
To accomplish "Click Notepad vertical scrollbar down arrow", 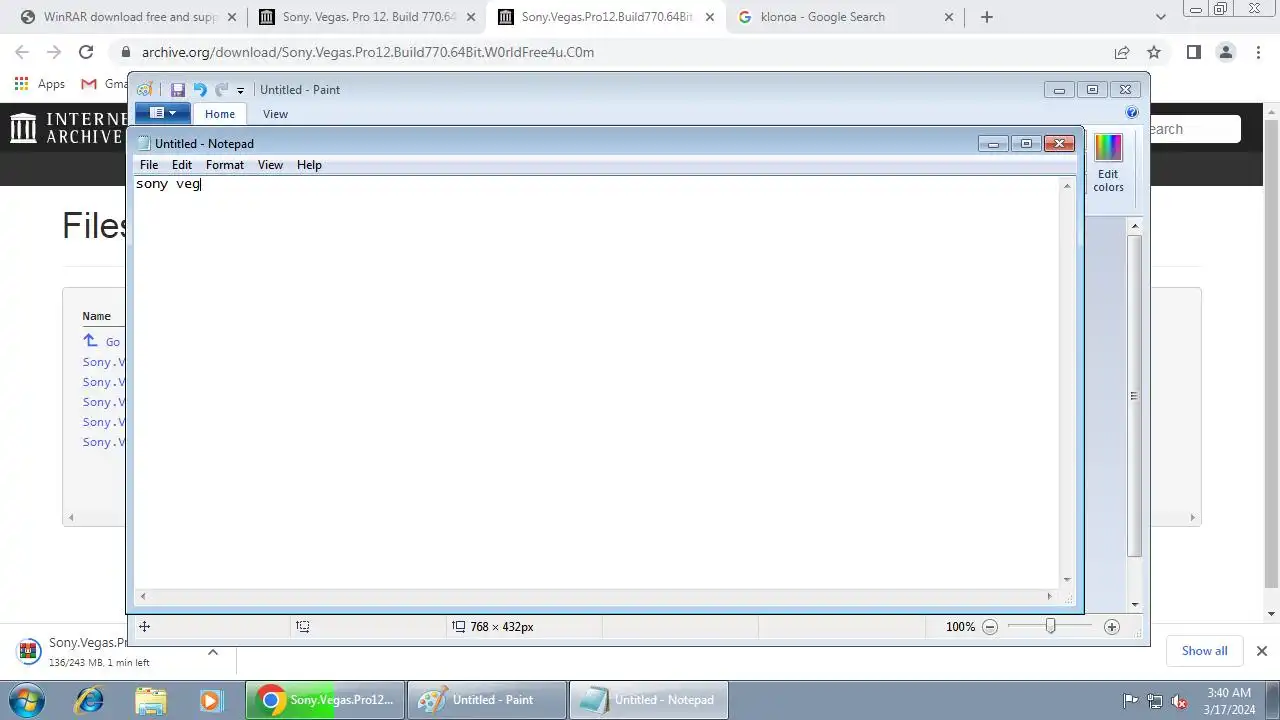I will pyautogui.click(x=1067, y=579).
